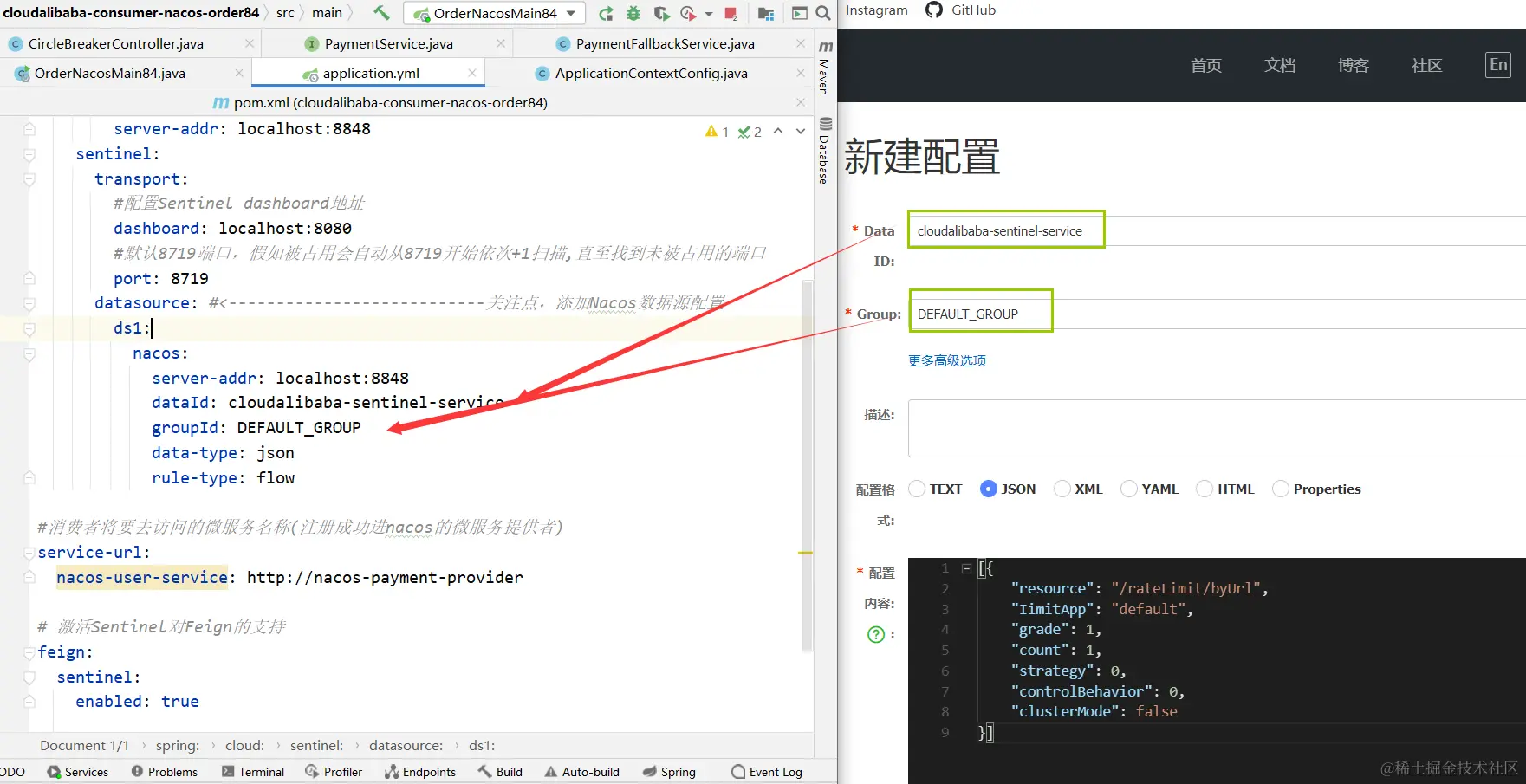Open Problems tool window
The width and height of the screenshot is (1526, 784).
[x=165, y=772]
